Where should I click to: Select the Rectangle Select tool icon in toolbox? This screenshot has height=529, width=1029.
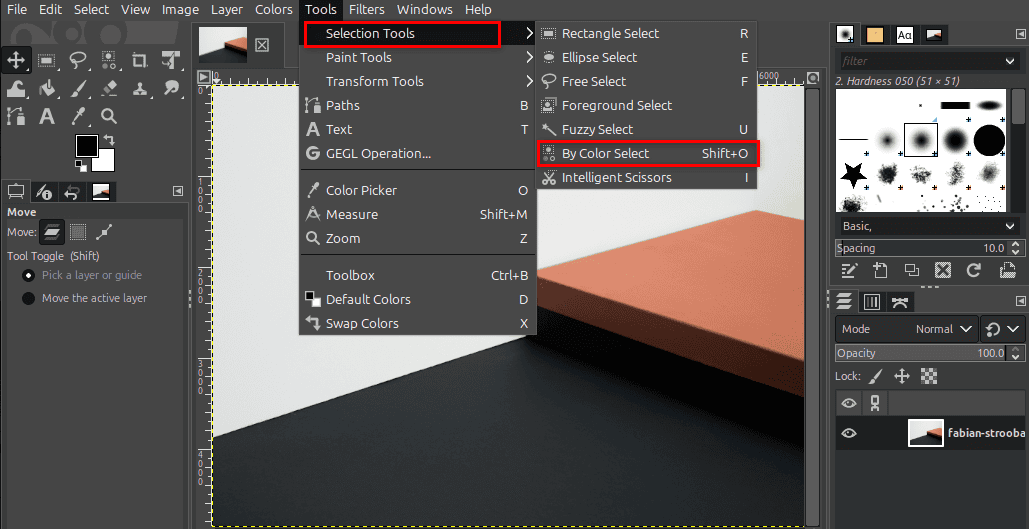pyautogui.click(x=47, y=60)
